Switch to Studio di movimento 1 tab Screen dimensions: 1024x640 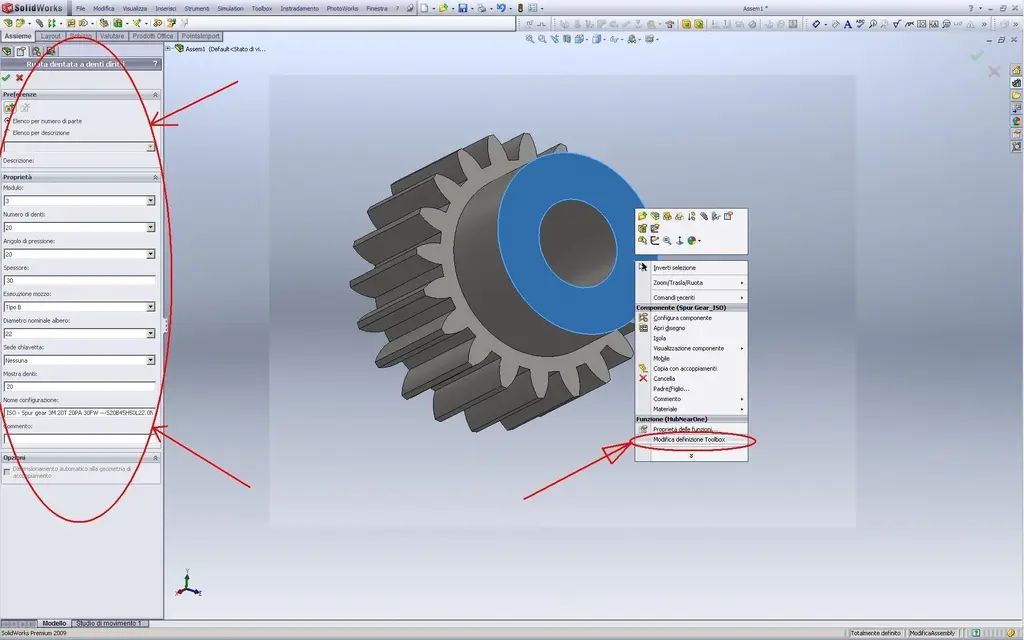pyautogui.click(x=109, y=623)
